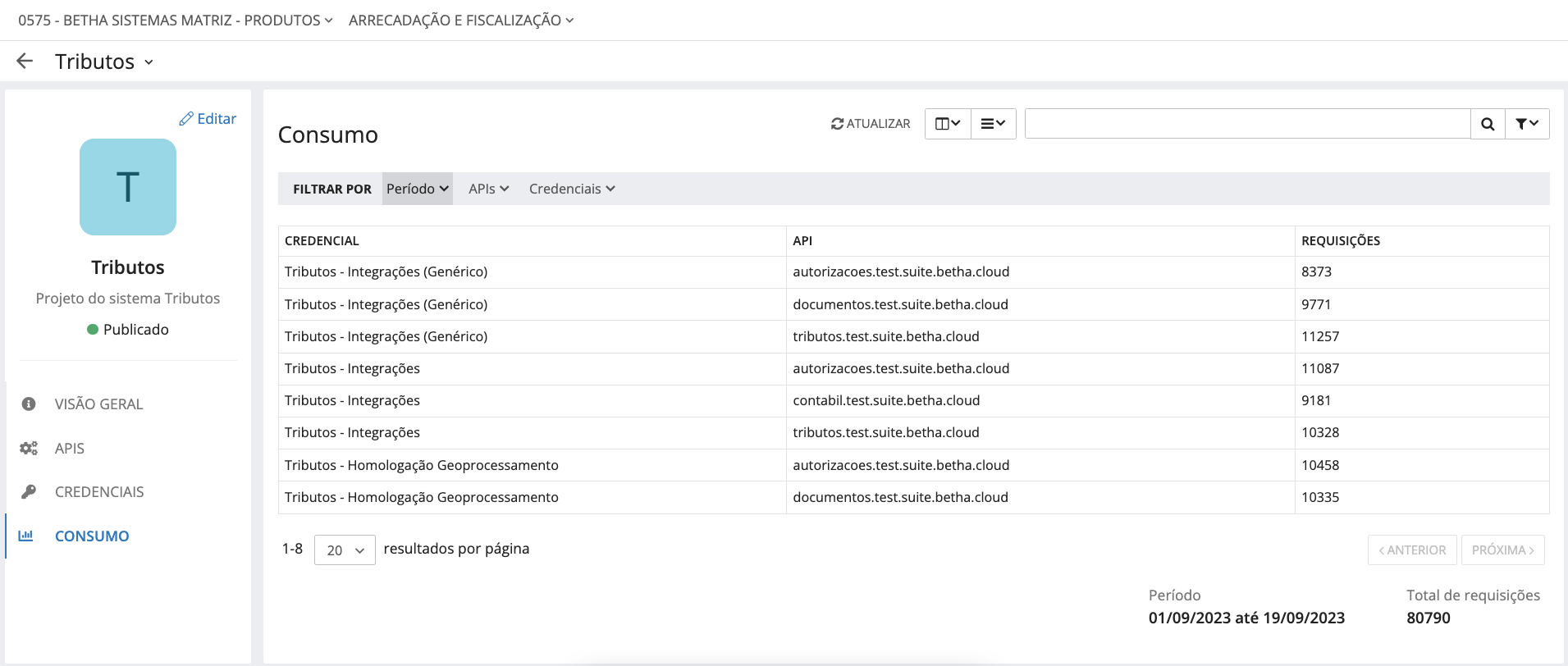Click the magnifying glass search button

[x=1488, y=124]
